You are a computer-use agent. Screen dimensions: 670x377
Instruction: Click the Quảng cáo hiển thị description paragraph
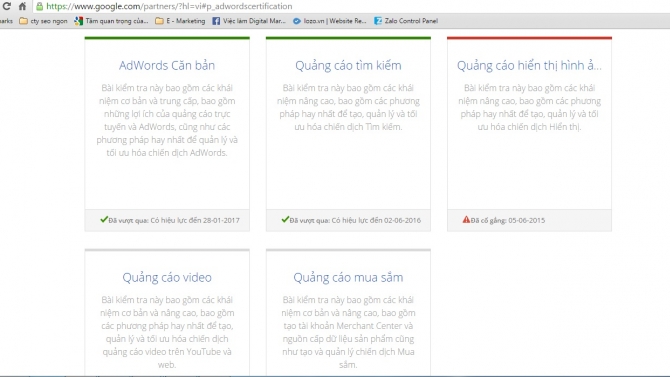(529, 107)
